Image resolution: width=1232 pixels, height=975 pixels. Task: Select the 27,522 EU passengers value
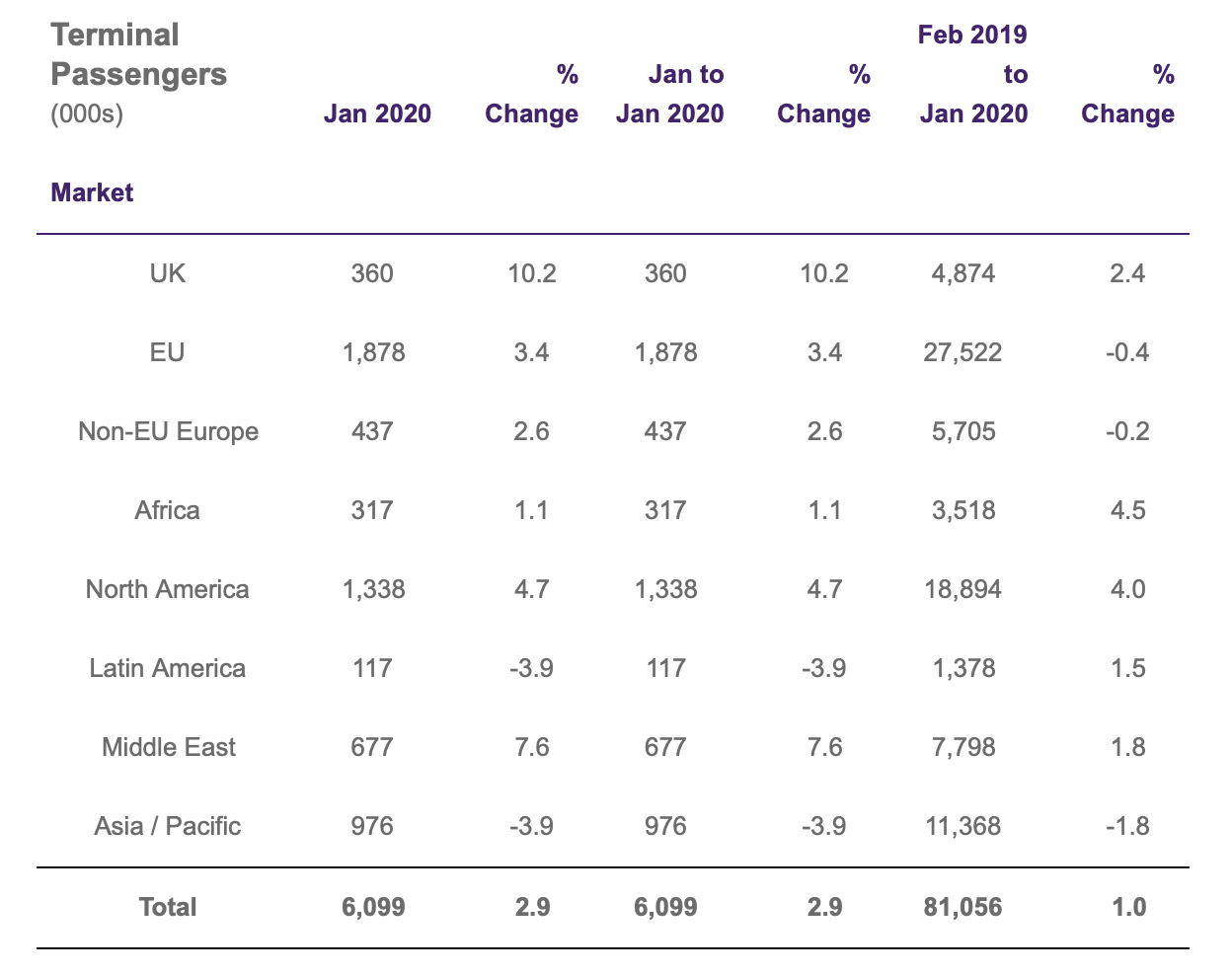pos(962,352)
